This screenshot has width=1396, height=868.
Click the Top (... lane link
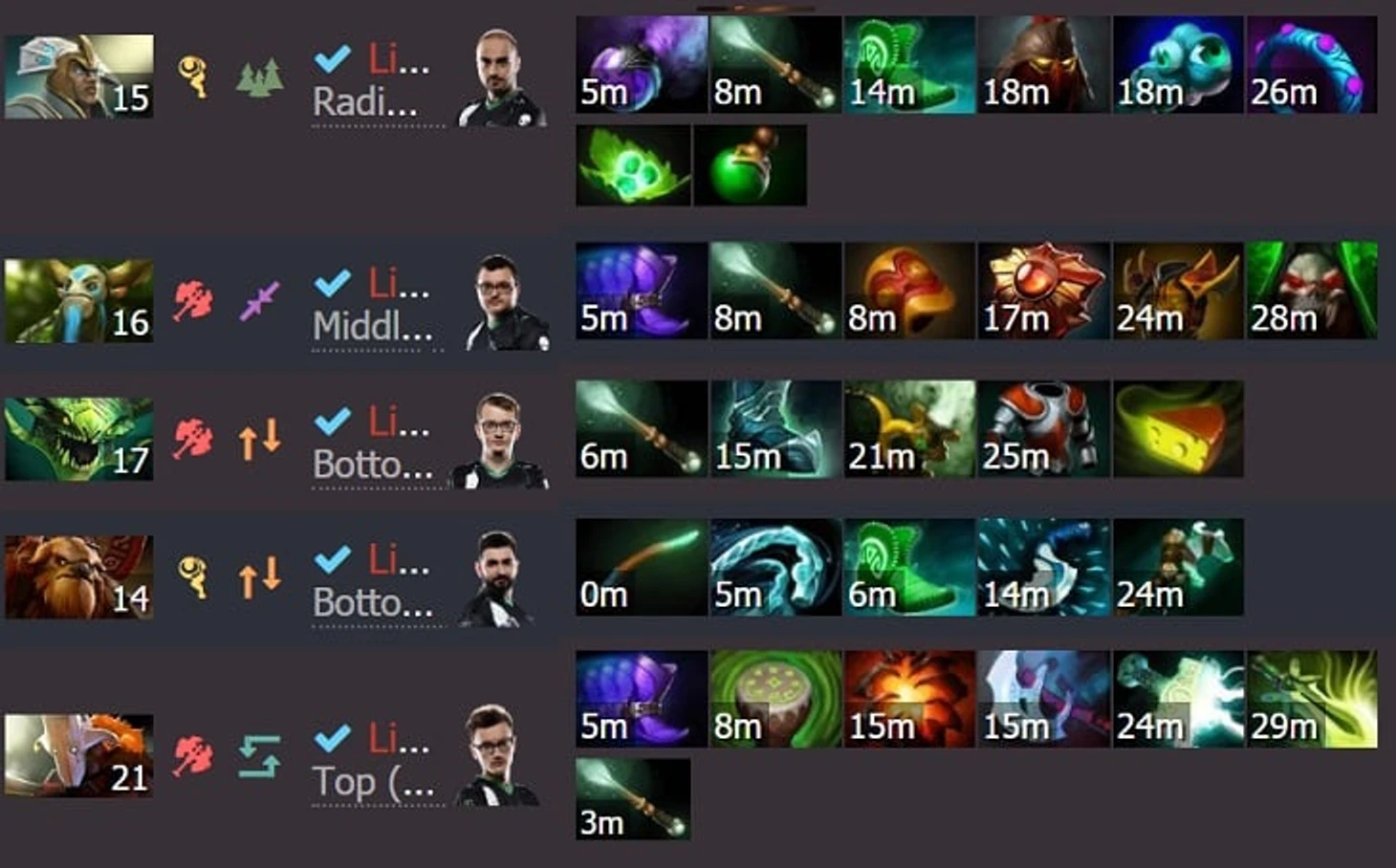click(x=373, y=783)
